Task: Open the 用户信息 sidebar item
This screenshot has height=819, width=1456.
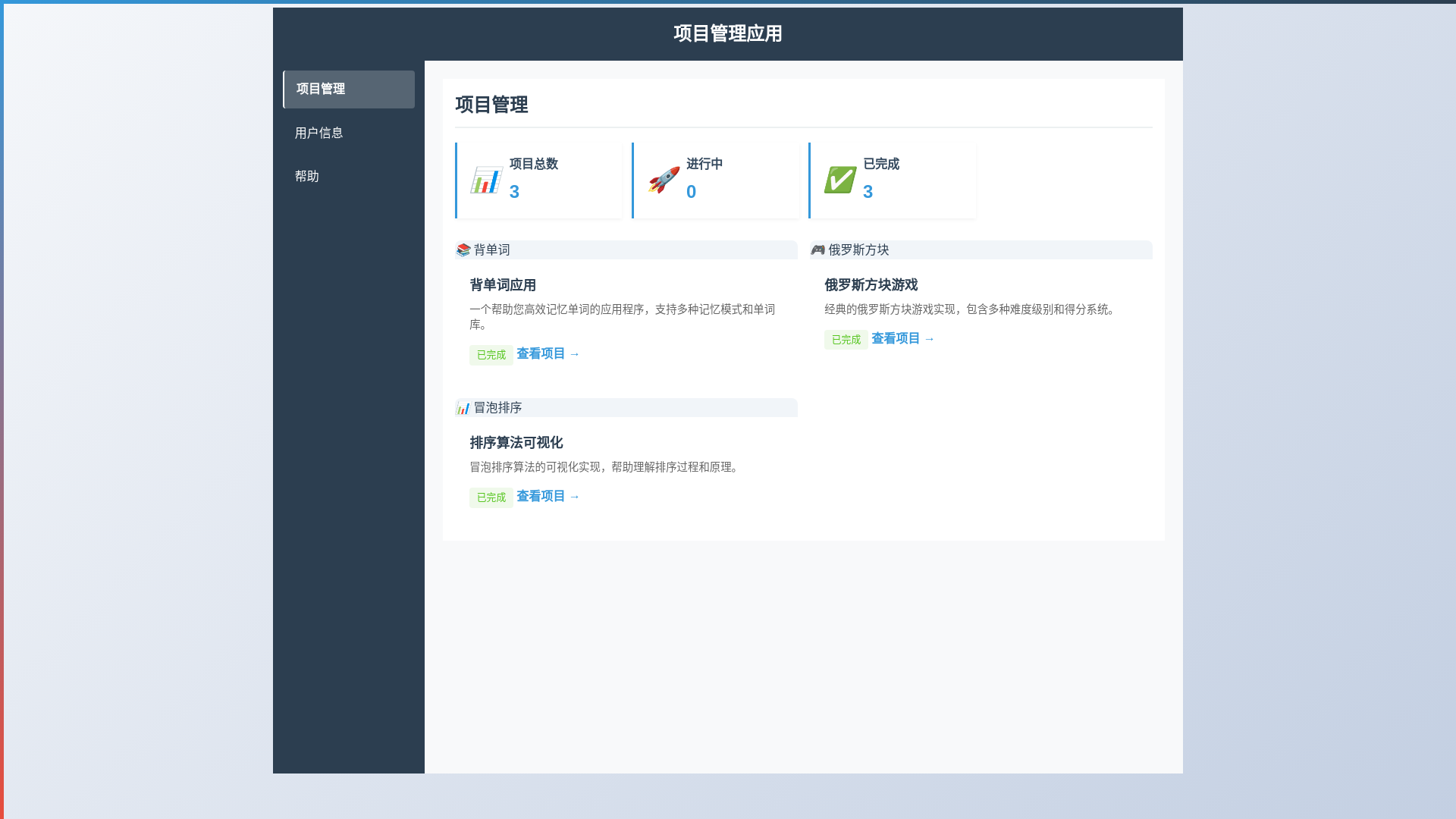Action: coord(349,133)
